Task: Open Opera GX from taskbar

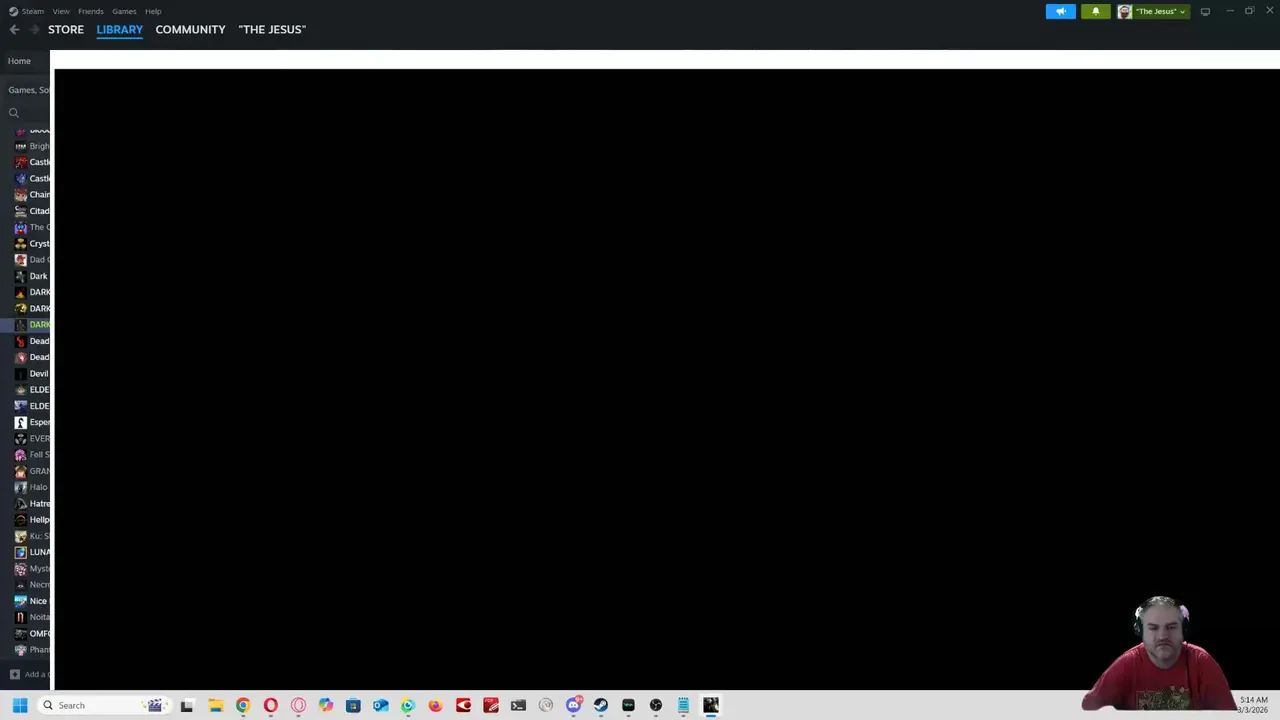Action: 298,705
